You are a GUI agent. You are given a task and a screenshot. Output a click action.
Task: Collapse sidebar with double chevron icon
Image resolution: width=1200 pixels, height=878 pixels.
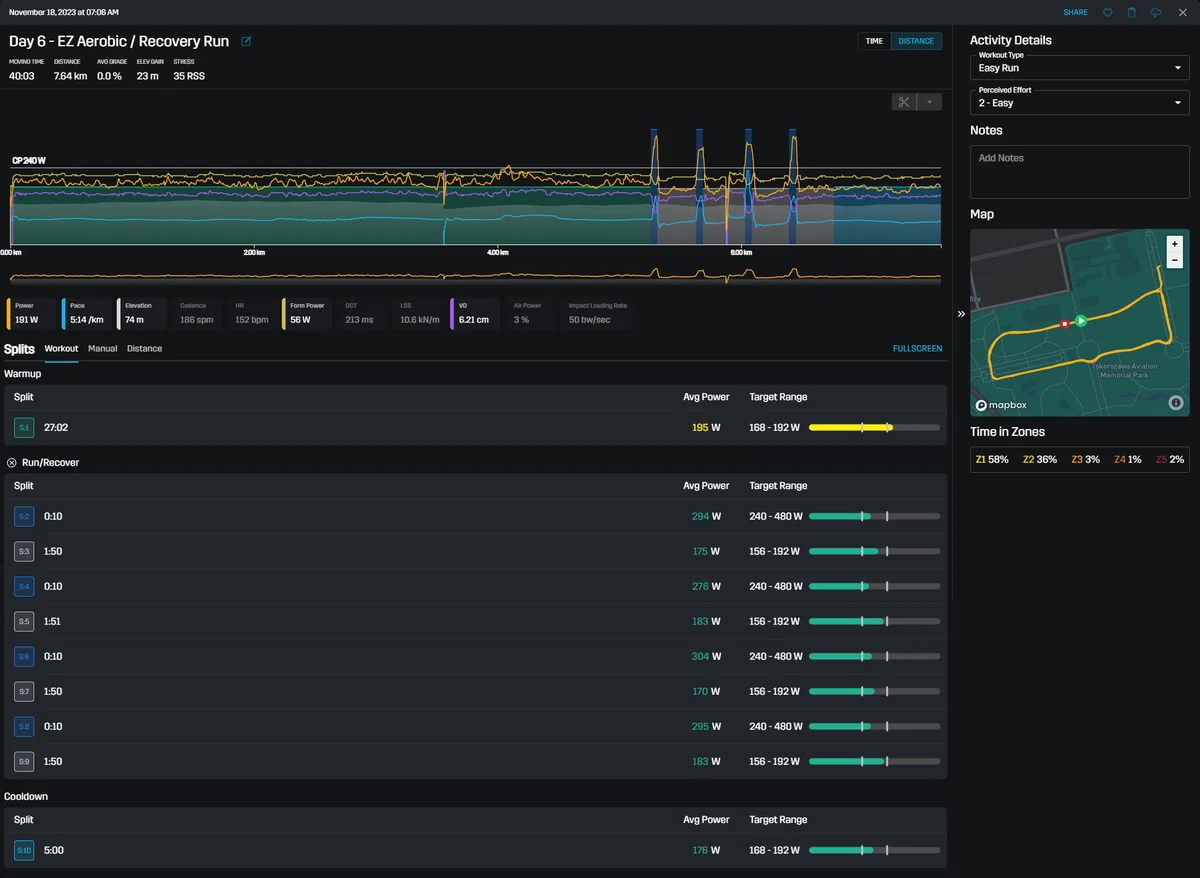tap(961, 313)
